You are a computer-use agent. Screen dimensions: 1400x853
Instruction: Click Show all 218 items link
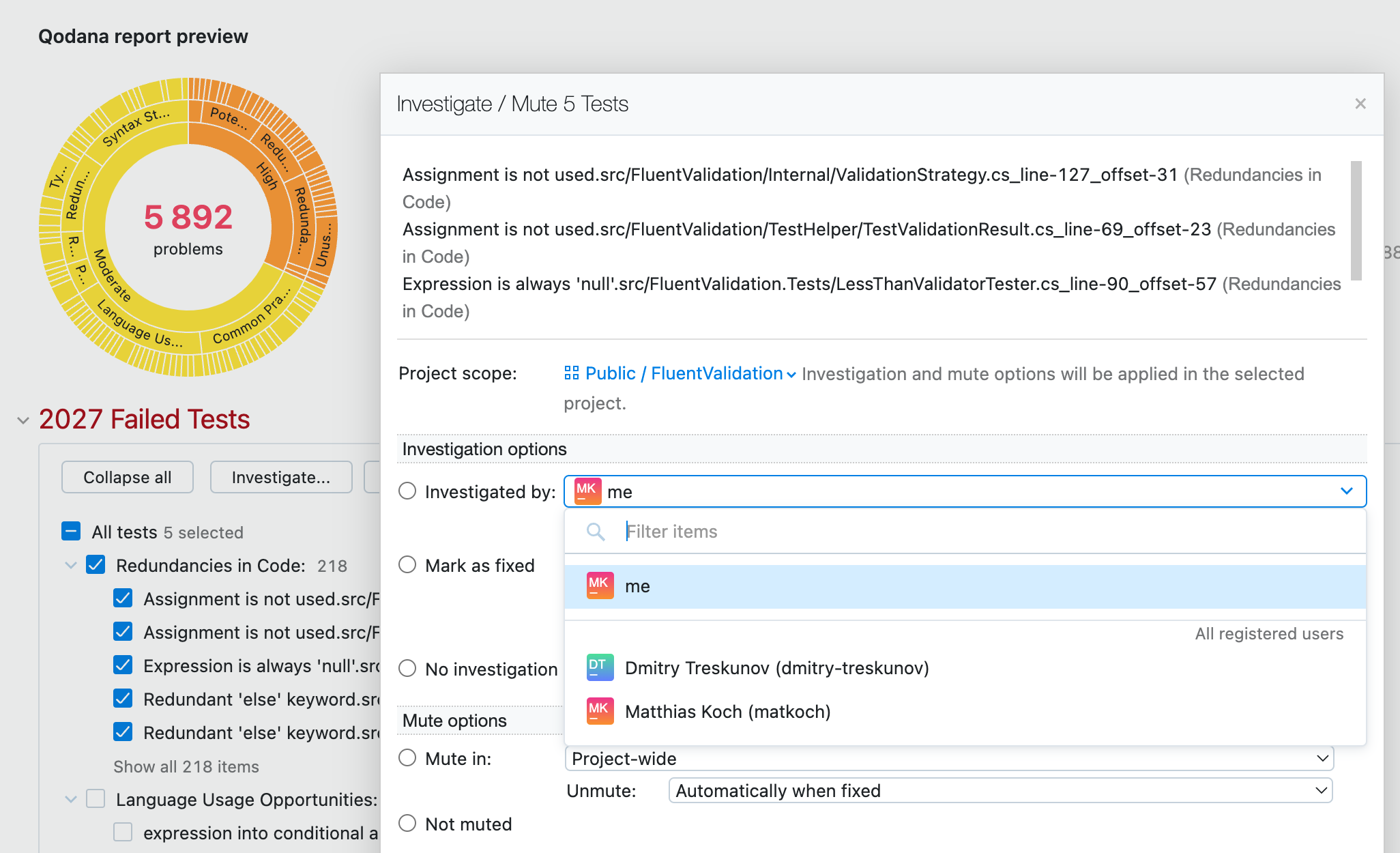click(186, 766)
